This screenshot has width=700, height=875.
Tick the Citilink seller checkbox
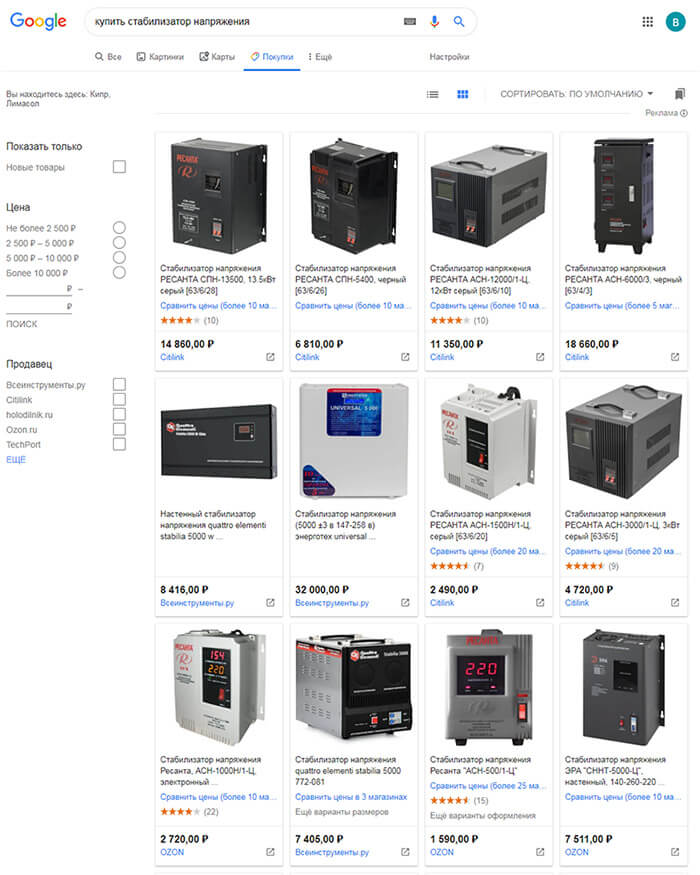(x=119, y=400)
